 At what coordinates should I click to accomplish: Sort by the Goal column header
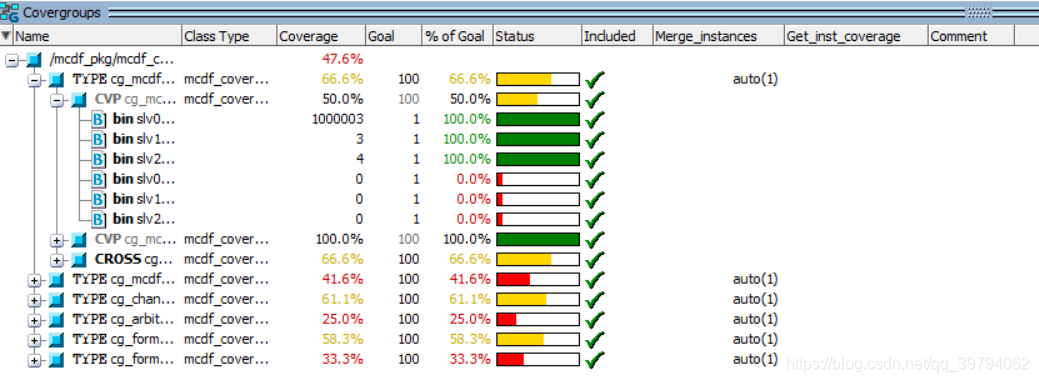coord(394,36)
